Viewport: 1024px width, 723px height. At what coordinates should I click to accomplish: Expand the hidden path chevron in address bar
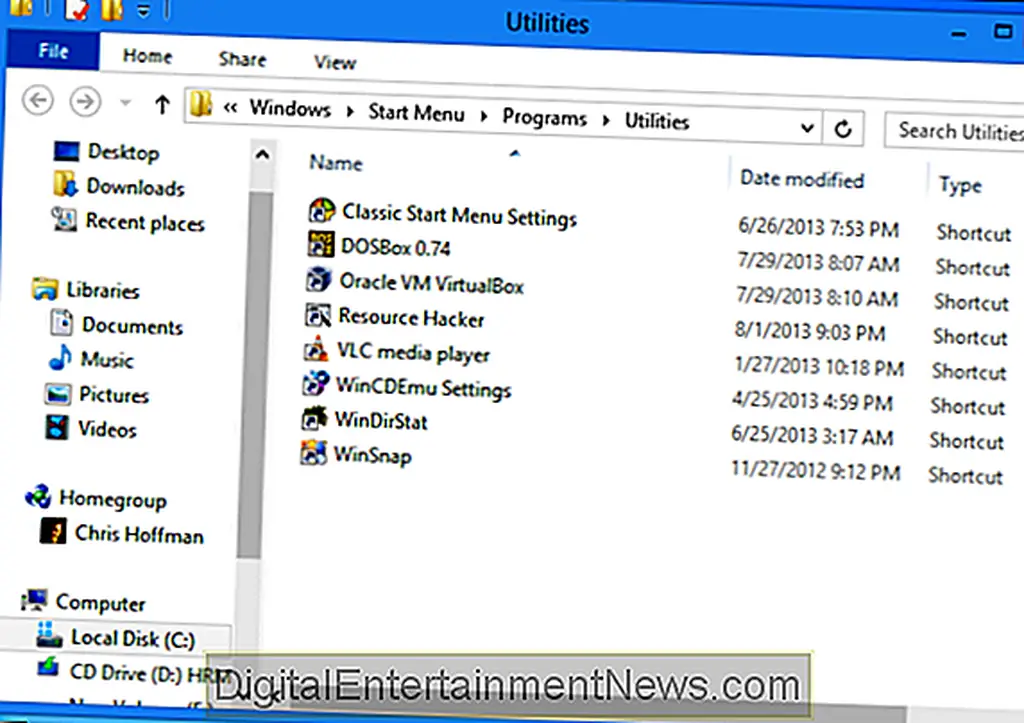tap(230, 109)
